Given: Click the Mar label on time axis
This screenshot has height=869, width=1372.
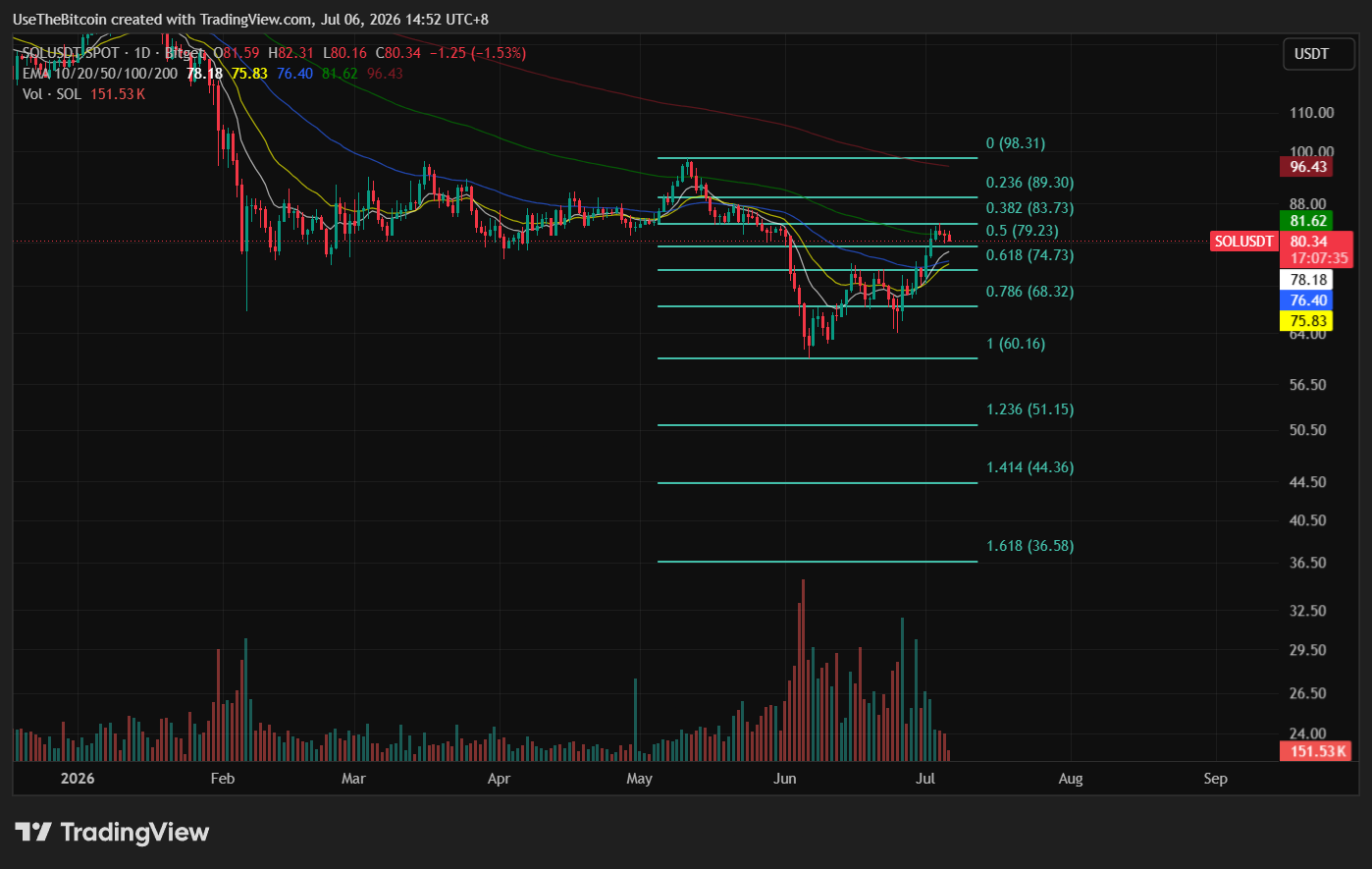Looking at the screenshot, I should pyautogui.click(x=353, y=779).
